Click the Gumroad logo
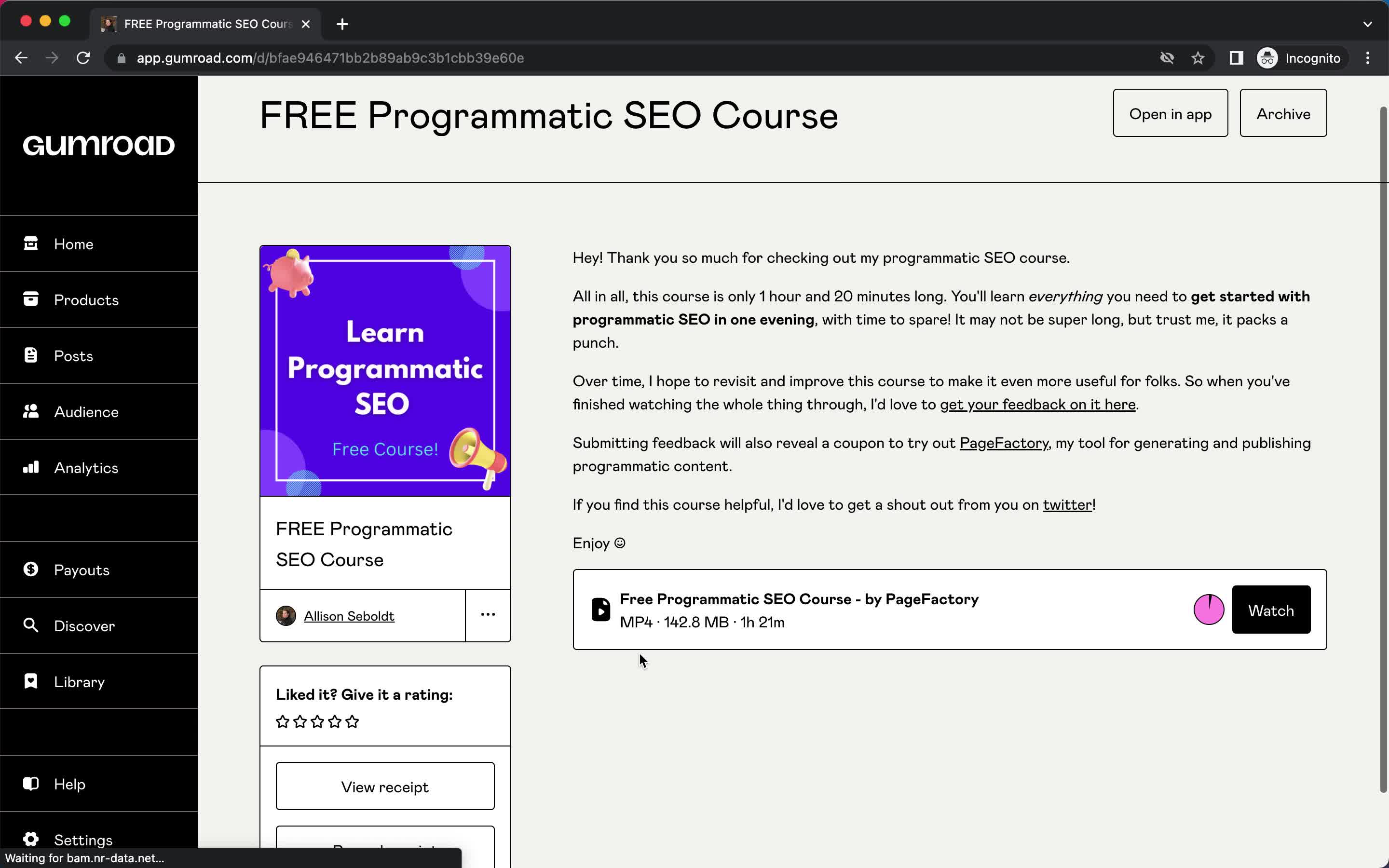This screenshot has width=1389, height=868. (99, 146)
